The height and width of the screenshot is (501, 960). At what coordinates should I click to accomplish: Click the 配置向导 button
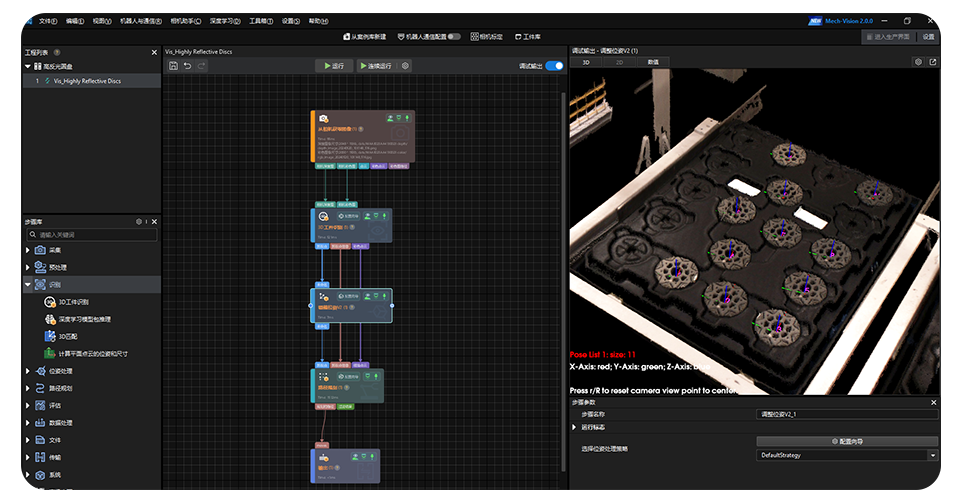point(847,441)
